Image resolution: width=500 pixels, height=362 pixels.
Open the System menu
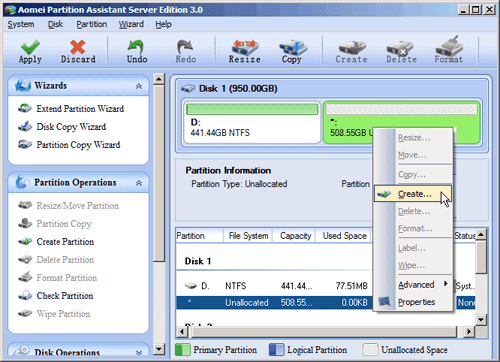coord(21,24)
